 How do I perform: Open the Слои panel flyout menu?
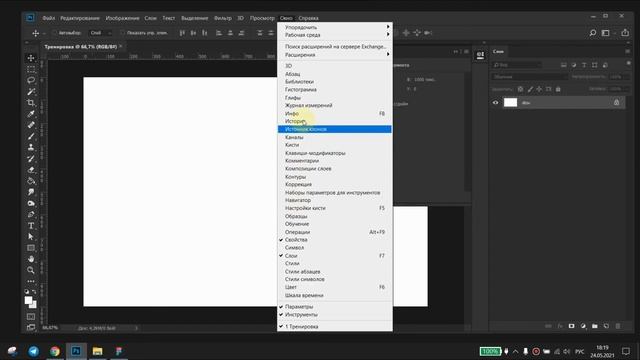627,51
